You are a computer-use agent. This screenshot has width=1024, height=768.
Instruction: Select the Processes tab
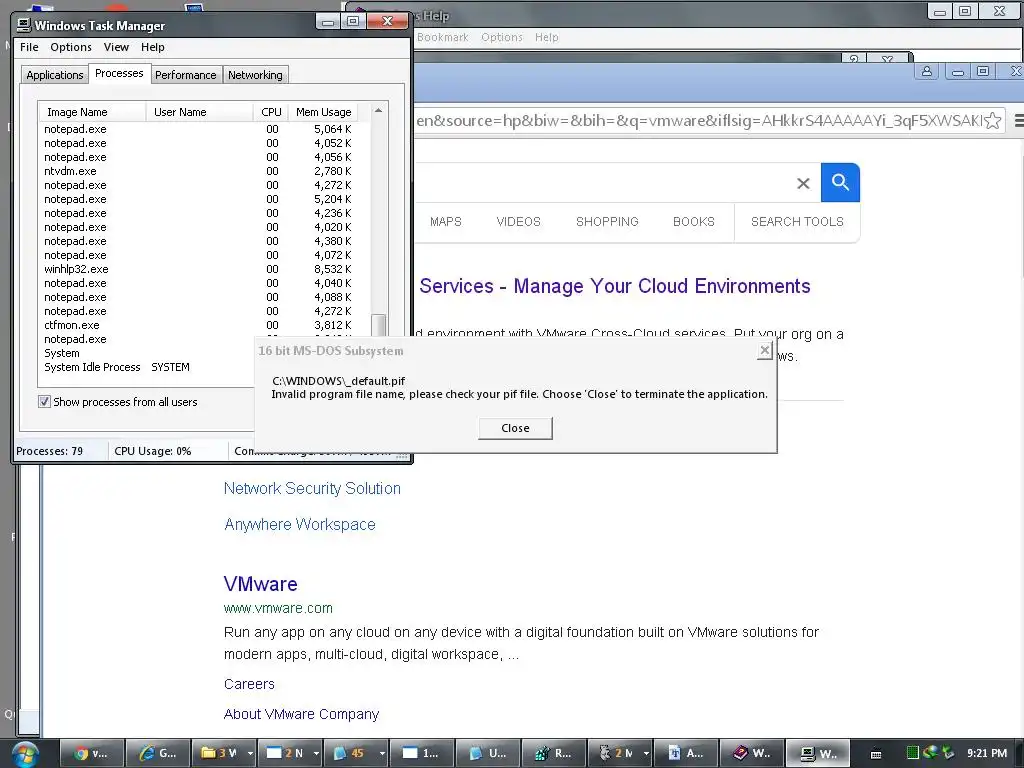tap(119, 73)
